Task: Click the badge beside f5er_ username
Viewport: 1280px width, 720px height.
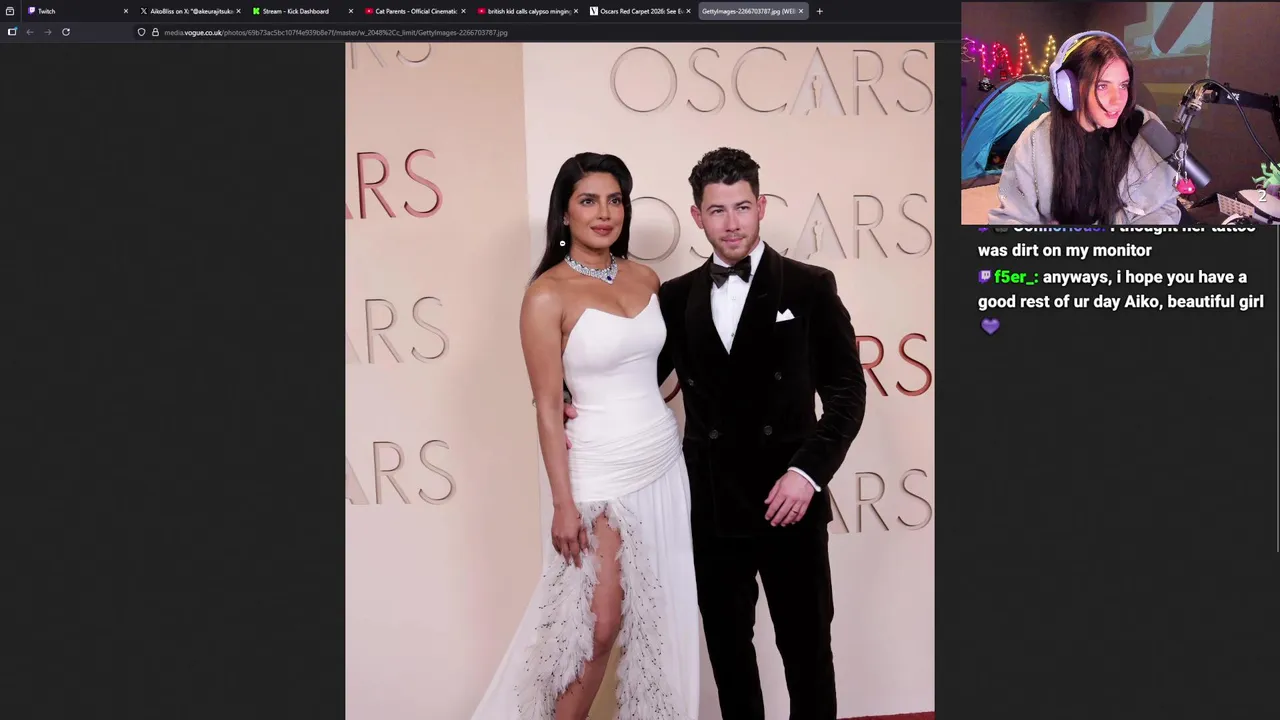Action: tap(984, 277)
